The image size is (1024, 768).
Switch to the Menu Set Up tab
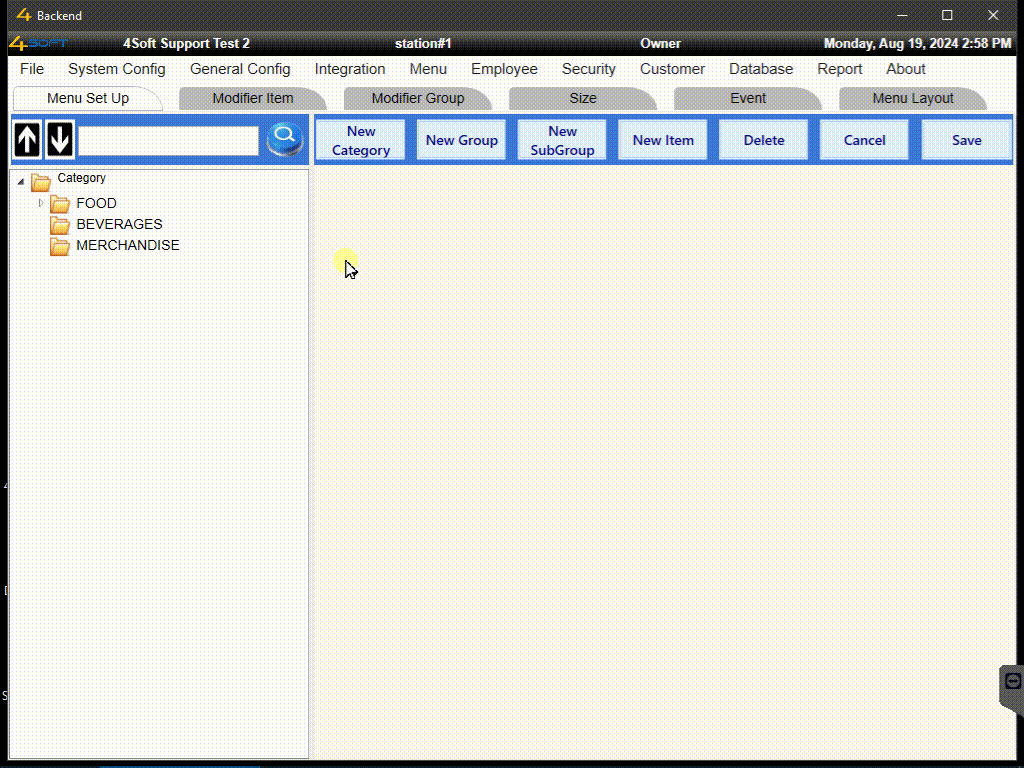[88, 99]
